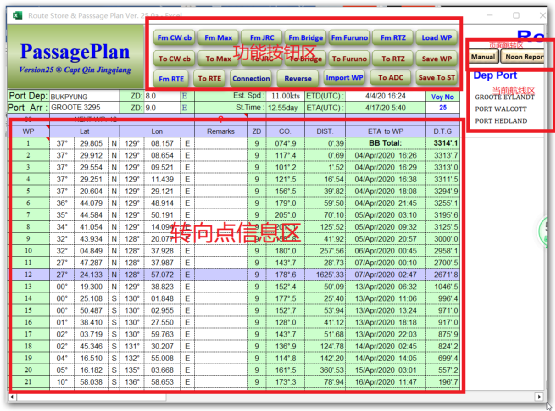Click the Import WP button
The width and height of the screenshot is (555, 411).
(x=344, y=78)
